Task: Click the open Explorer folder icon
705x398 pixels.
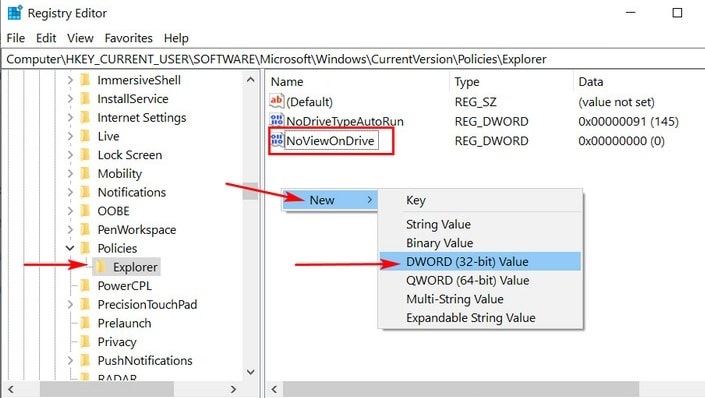Action: [101, 267]
